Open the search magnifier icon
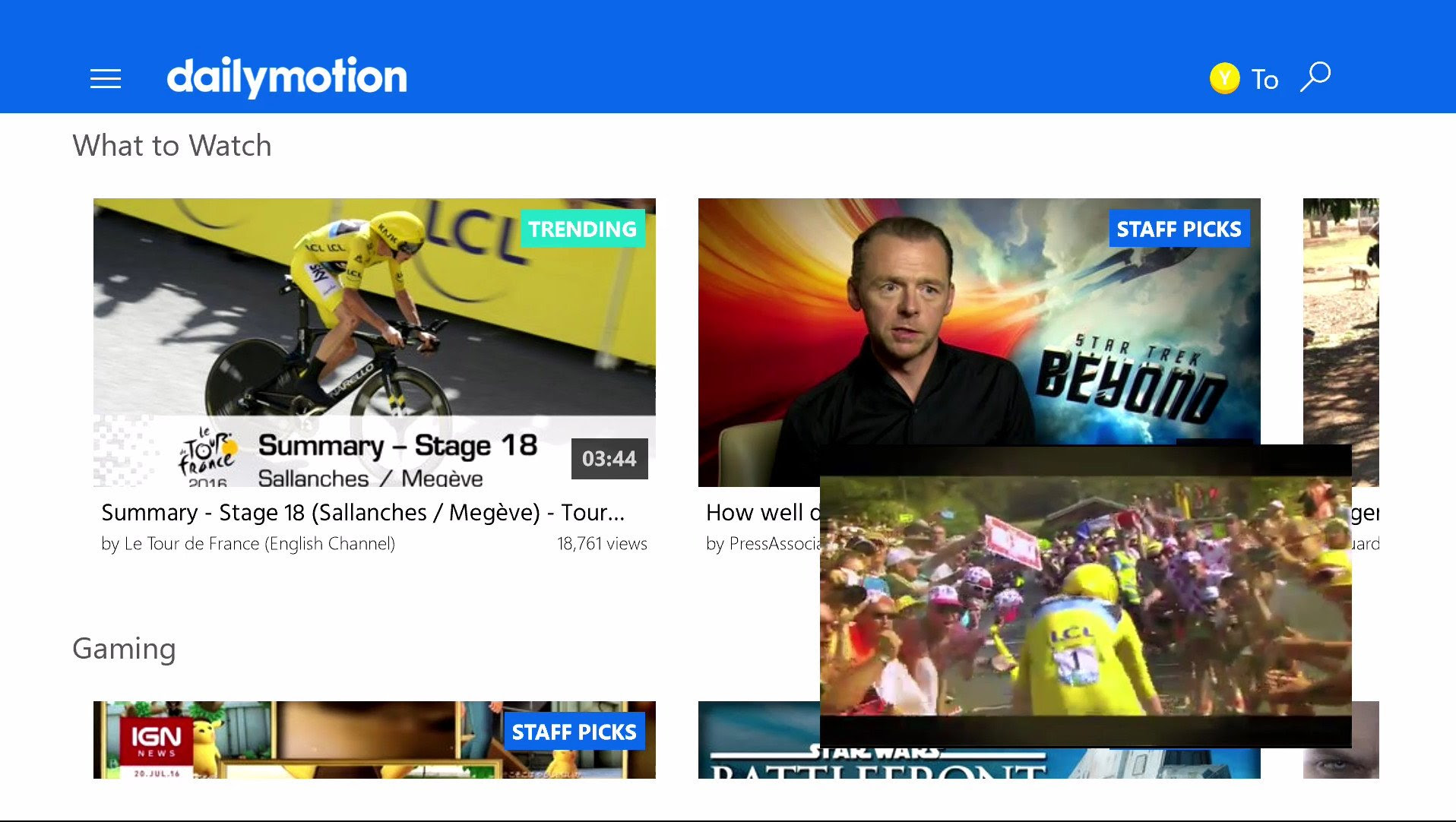Image resolution: width=1456 pixels, height=822 pixels. (x=1315, y=77)
